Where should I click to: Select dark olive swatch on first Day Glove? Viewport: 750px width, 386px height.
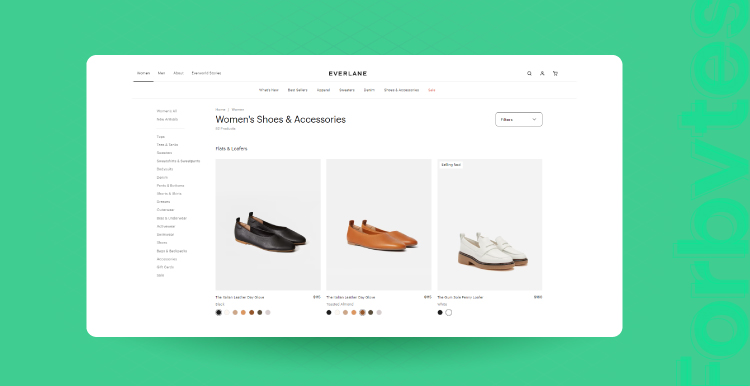[x=260, y=312]
